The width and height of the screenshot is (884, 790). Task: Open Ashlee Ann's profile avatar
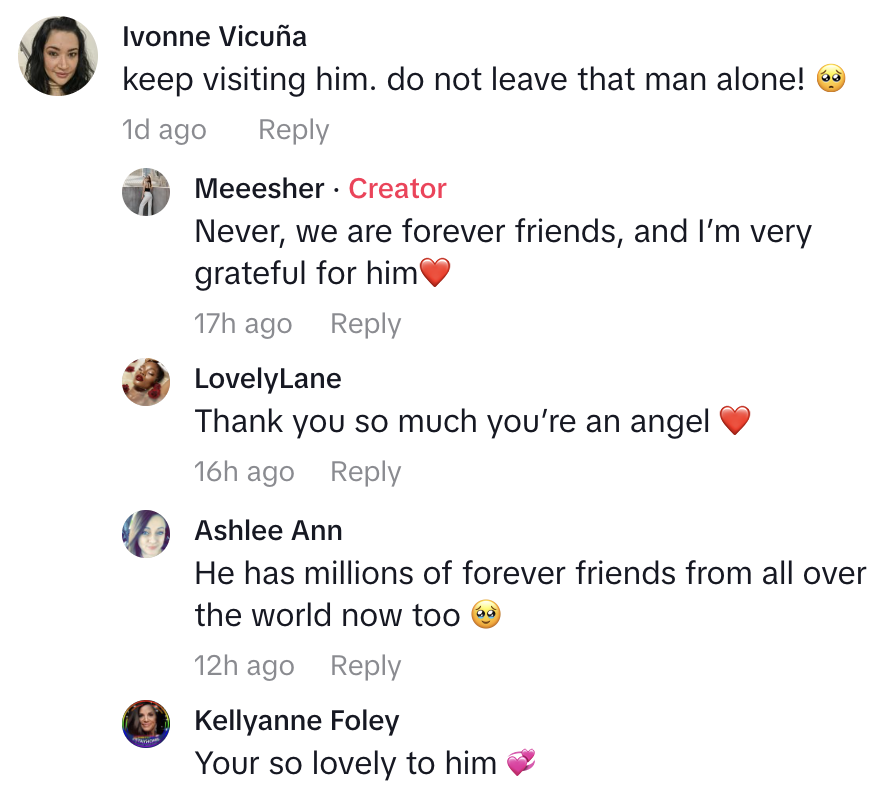[146, 534]
